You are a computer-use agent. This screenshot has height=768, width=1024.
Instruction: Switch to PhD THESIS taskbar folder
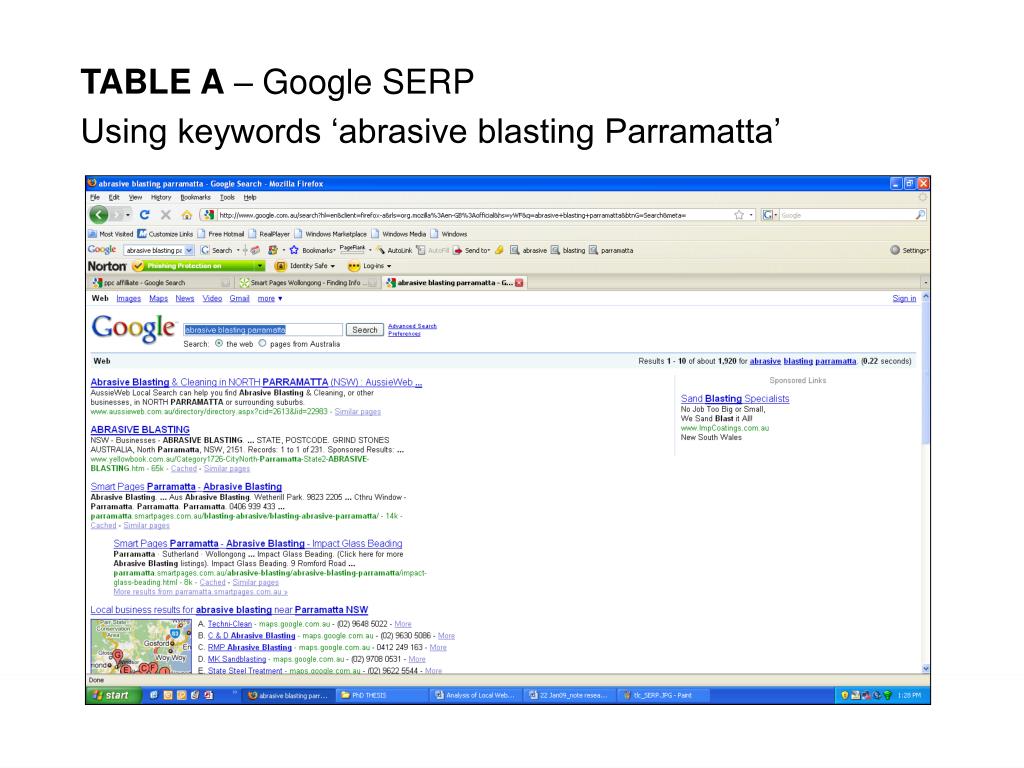click(x=381, y=696)
